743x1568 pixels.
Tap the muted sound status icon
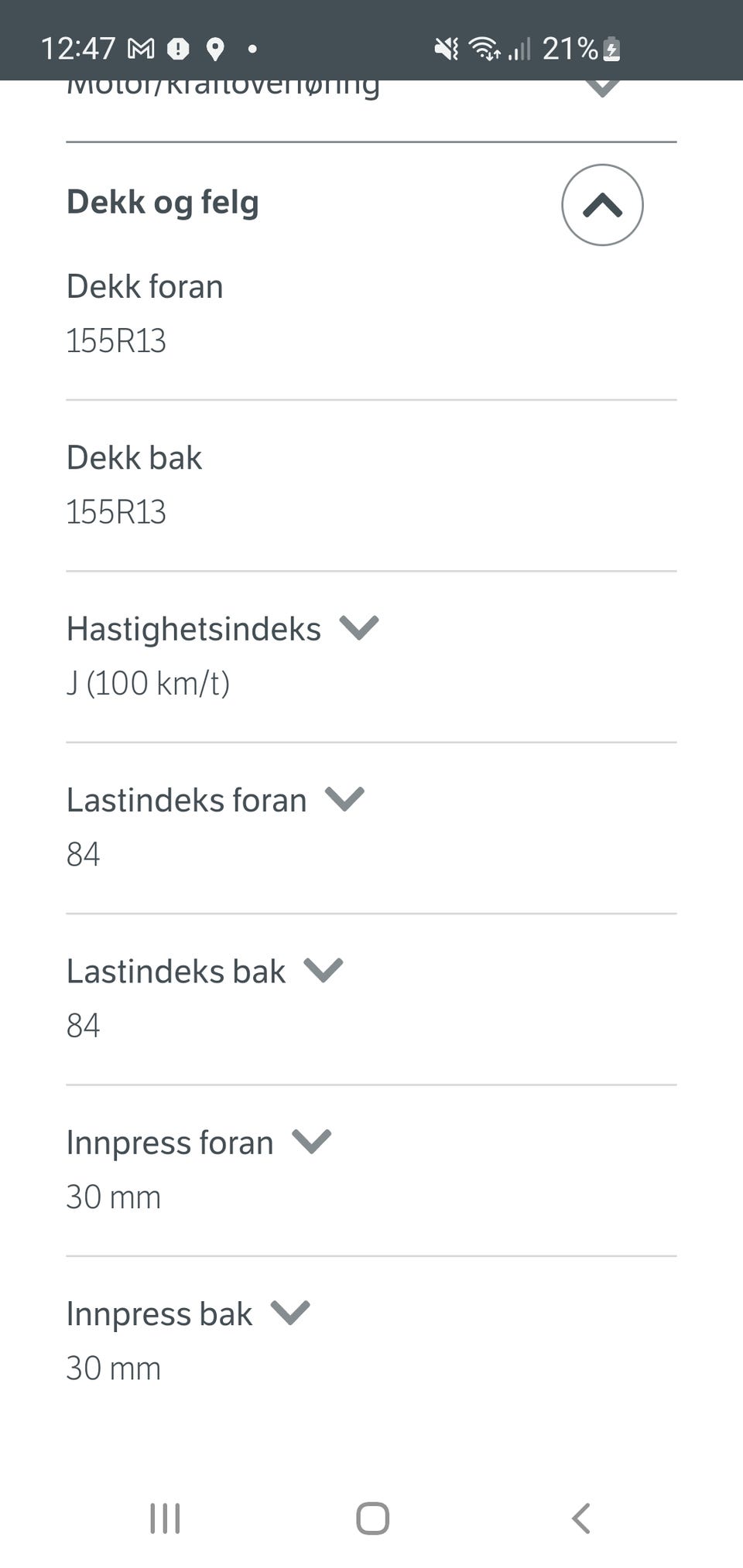(446, 50)
